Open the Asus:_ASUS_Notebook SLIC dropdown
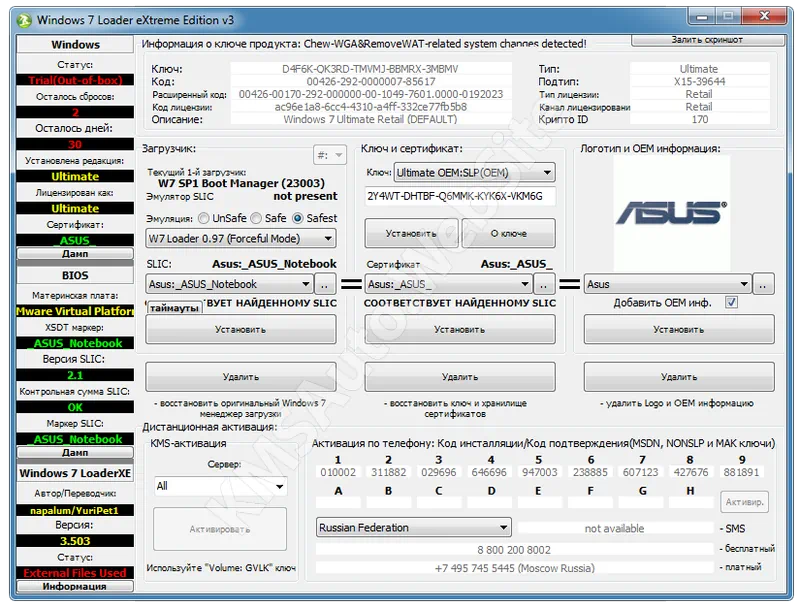800x609 pixels. (230, 284)
